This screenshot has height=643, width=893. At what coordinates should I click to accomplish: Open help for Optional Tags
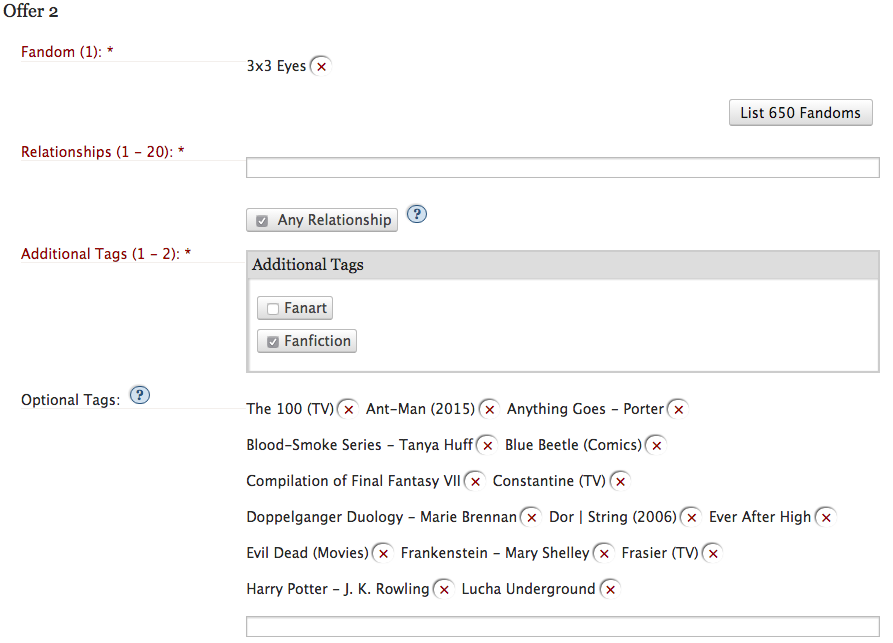140,395
